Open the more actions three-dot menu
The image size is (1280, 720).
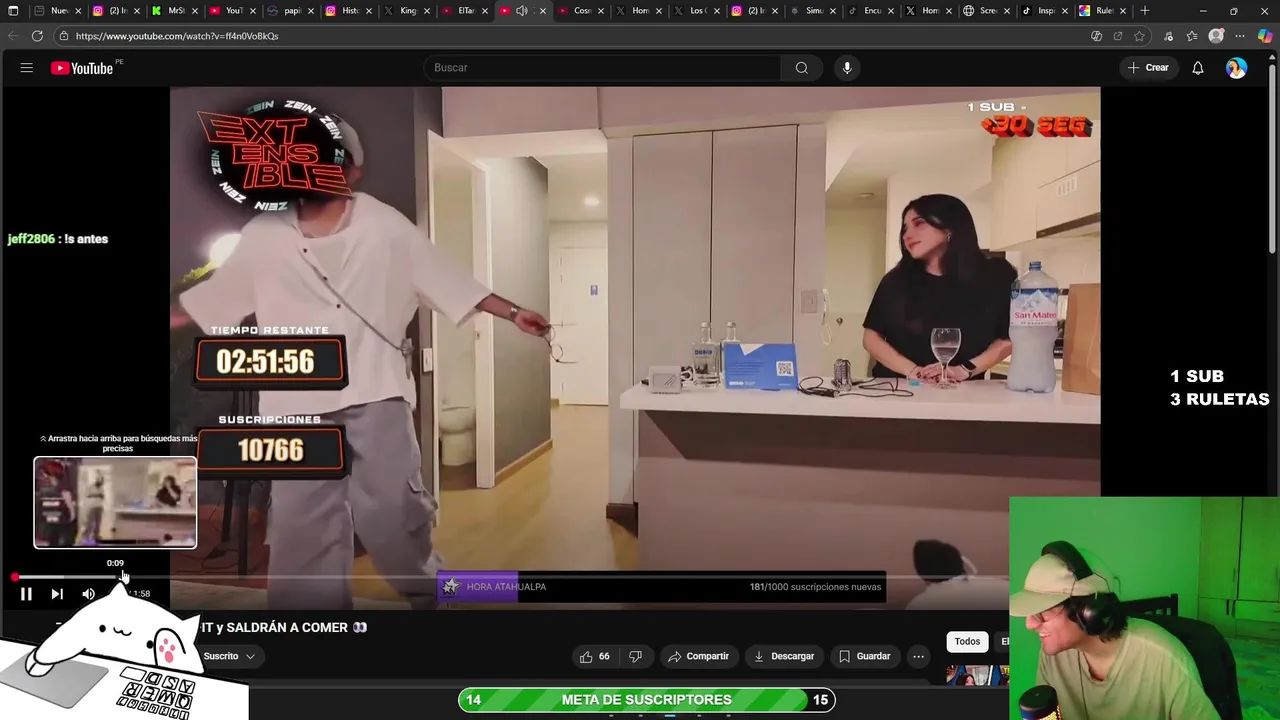coord(918,656)
